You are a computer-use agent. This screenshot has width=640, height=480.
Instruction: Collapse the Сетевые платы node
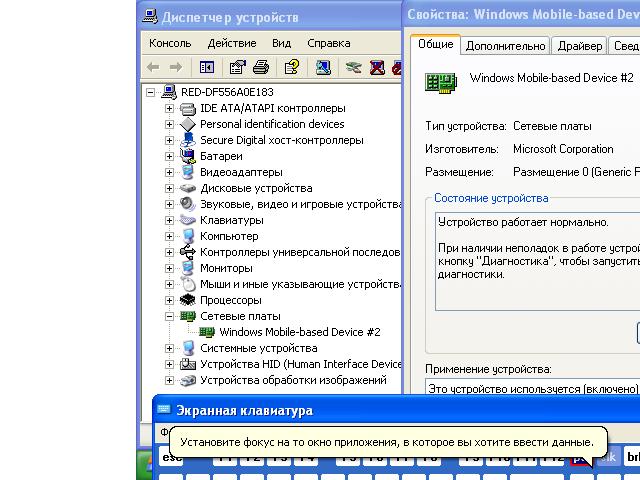tap(169, 316)
